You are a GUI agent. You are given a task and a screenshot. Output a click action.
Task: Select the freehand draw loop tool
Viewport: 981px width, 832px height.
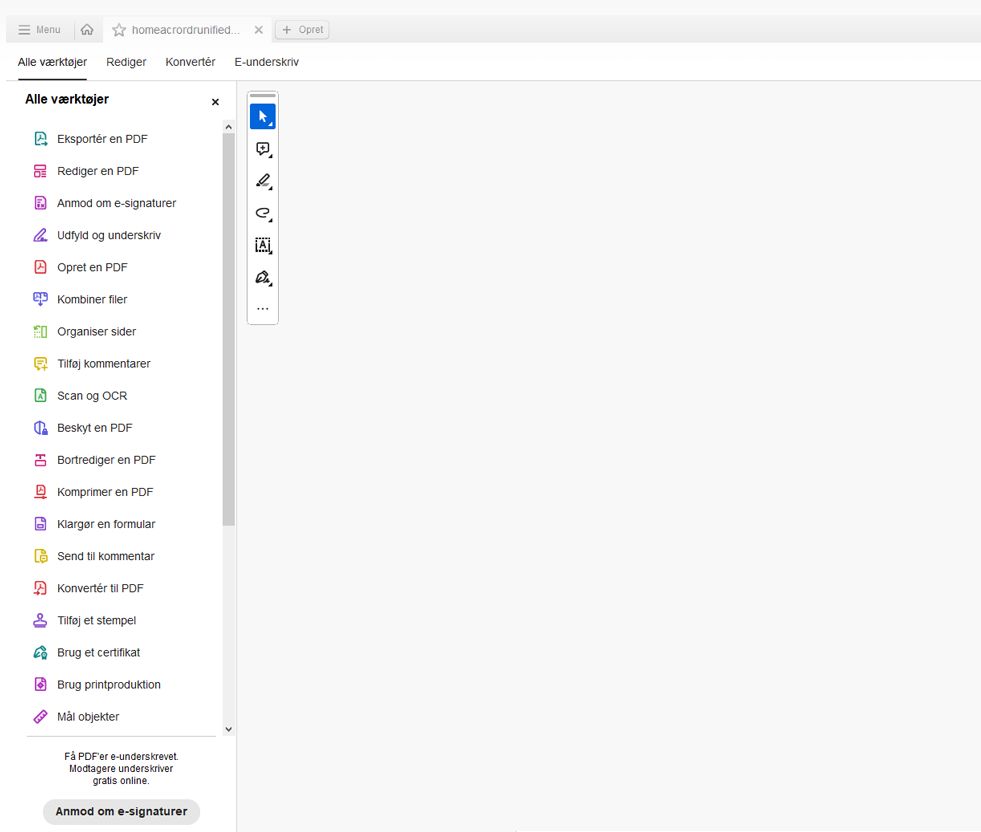pyautogui.click(x=263, y=213)
